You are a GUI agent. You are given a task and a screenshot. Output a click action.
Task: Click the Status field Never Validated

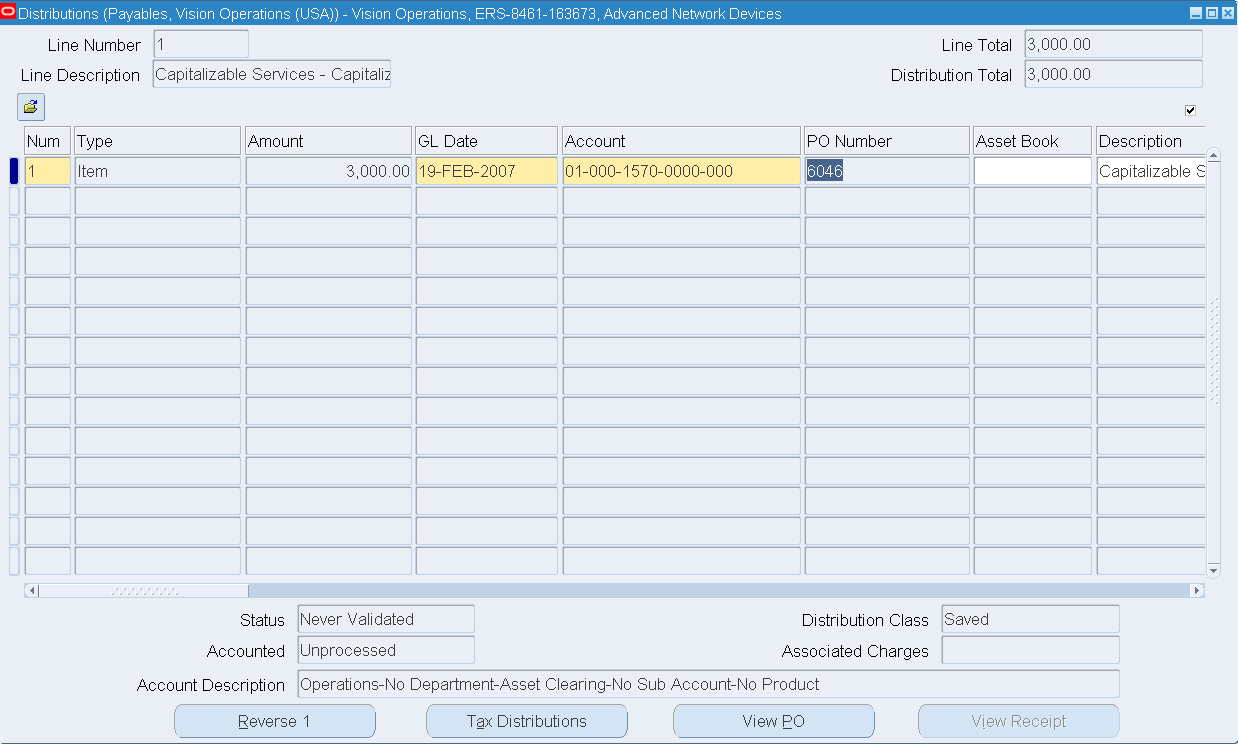pos(386,619)
